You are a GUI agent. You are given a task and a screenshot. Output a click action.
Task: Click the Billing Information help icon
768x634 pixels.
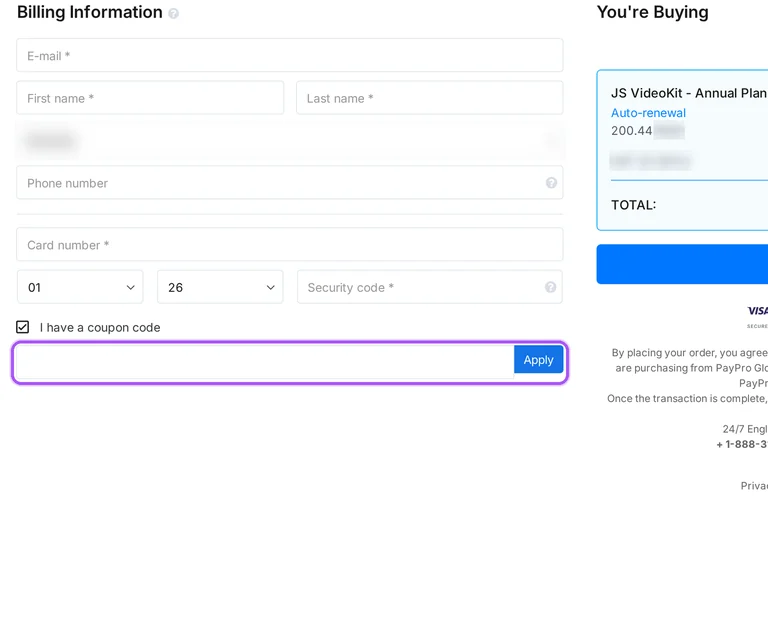173,14
